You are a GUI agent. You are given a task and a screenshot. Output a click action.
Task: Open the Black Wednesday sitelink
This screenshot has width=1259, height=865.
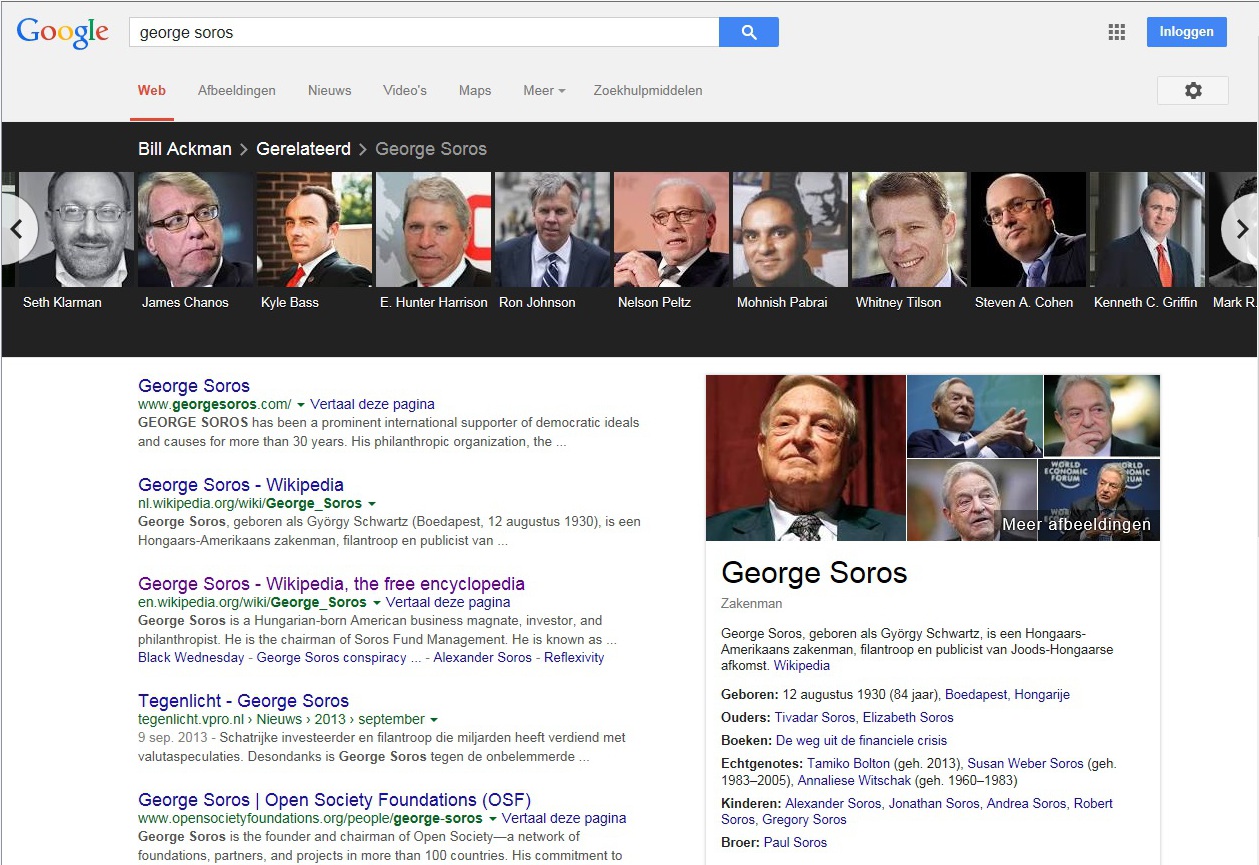coord(191,658)
